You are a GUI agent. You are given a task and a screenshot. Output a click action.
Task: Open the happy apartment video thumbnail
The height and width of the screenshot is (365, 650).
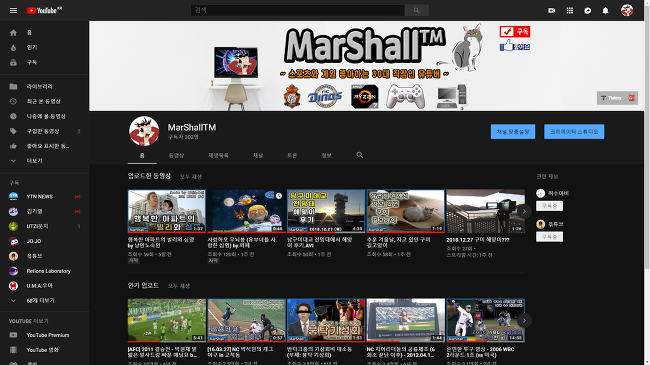click(x=167, y=211)
